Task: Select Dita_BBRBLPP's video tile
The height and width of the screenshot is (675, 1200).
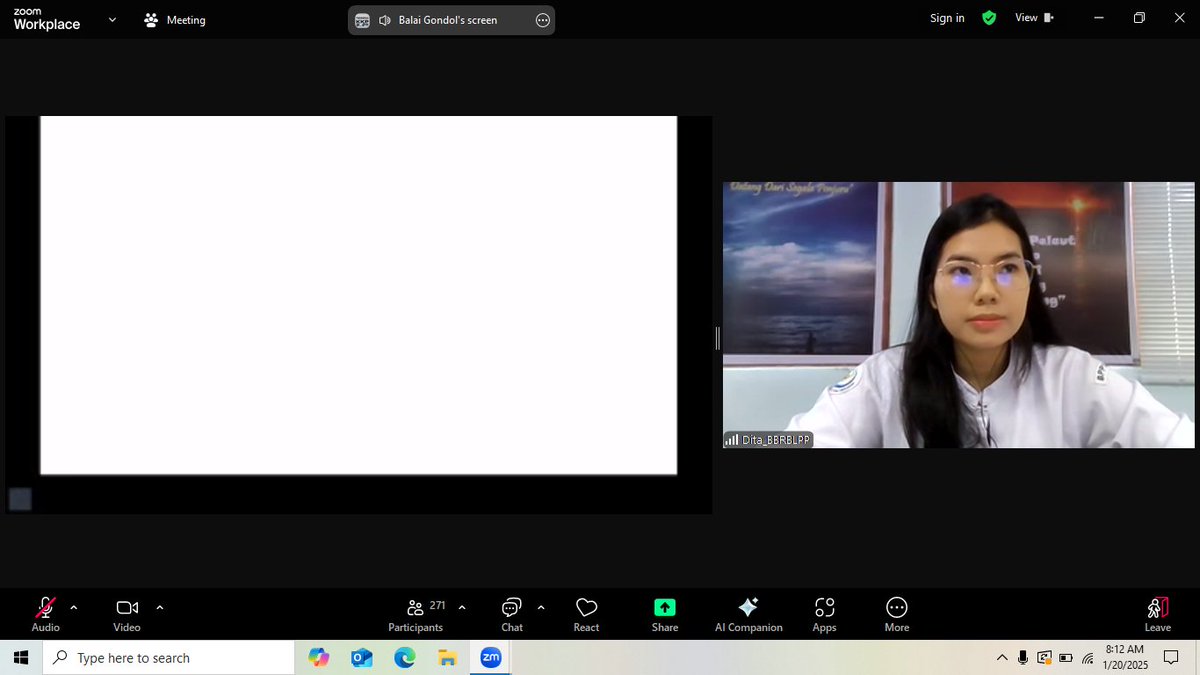Action: 958,315
